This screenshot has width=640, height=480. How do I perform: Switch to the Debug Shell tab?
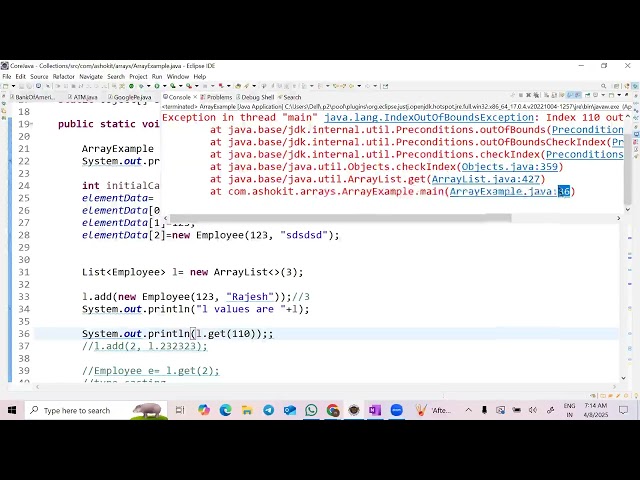click(x=255, y=97)
